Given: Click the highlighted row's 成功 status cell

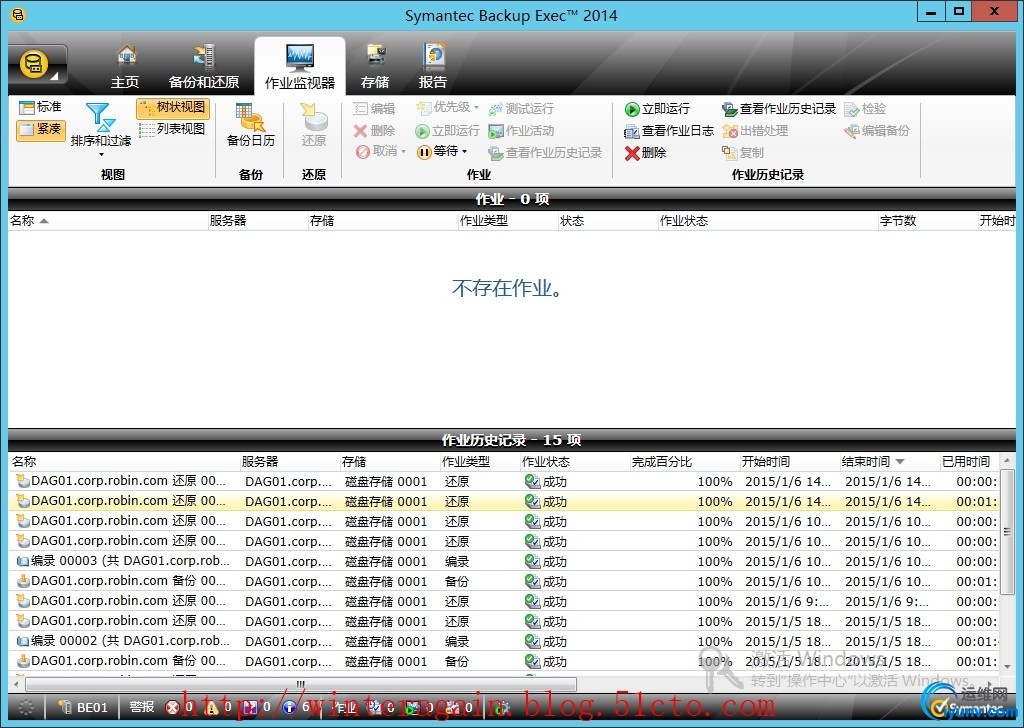Looking at the screenshot, I should click(546, 501).
